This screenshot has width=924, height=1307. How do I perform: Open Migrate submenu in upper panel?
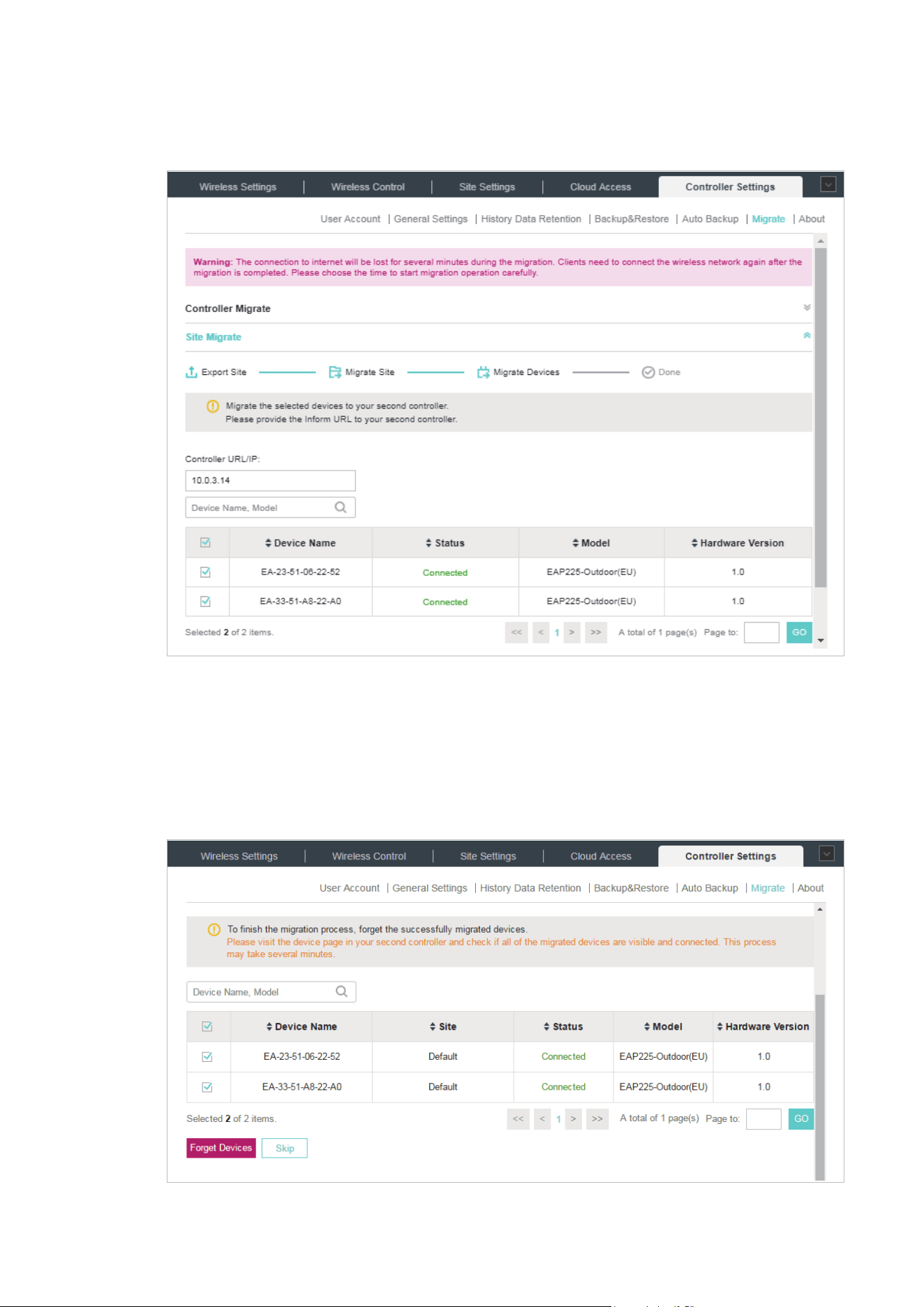(768, 219)
